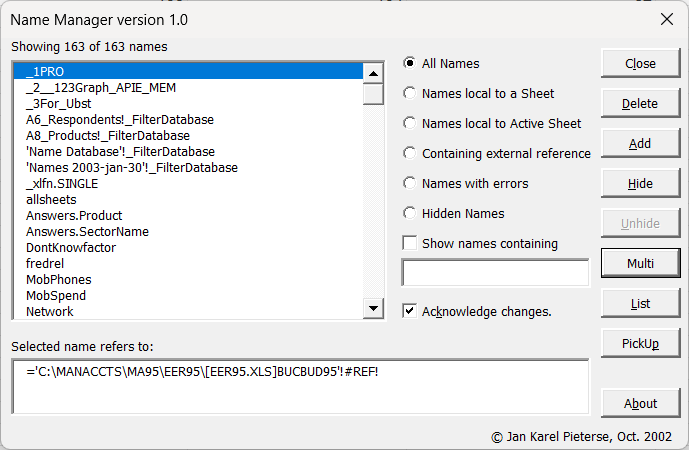Select the fredrel name
The image size is (689, 450).
pyautogui.click(x=189, y=263)
